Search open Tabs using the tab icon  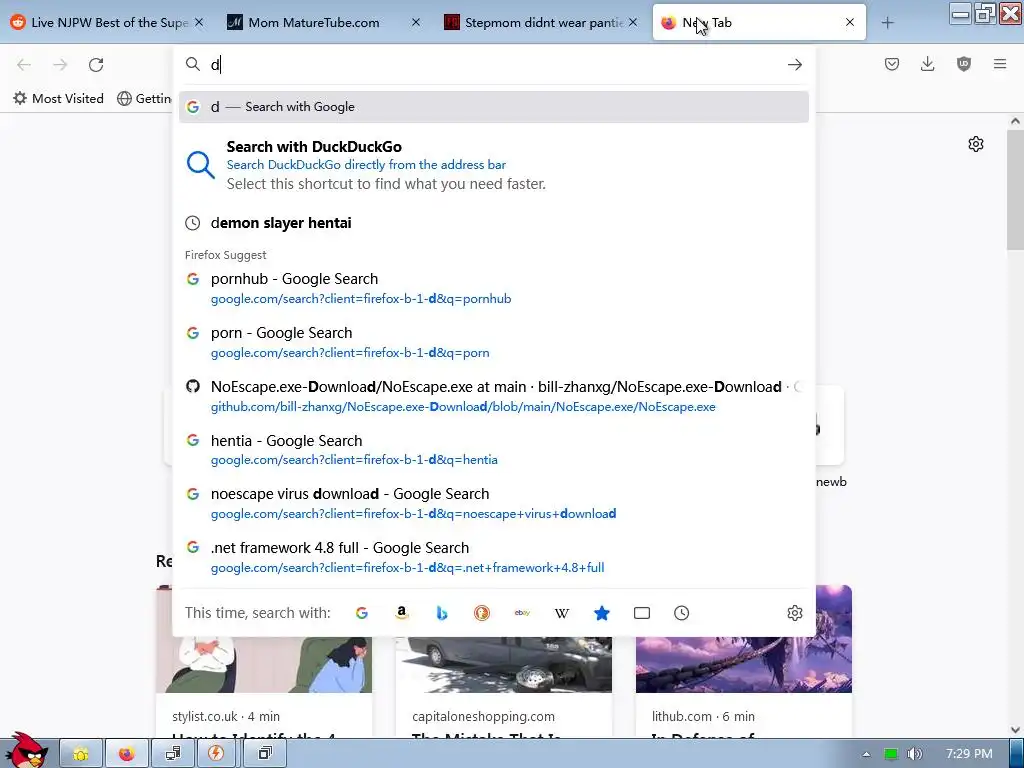tap(642, 613)
